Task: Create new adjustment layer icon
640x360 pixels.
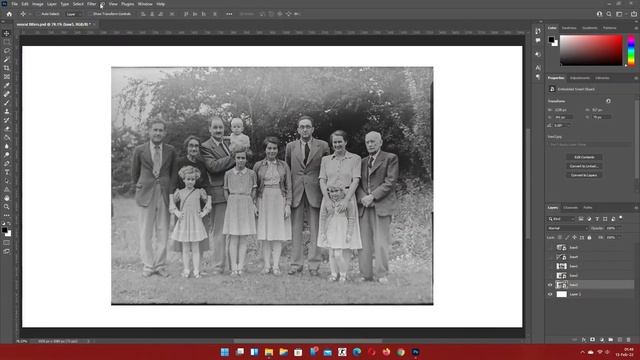Action: coord(602,340)
